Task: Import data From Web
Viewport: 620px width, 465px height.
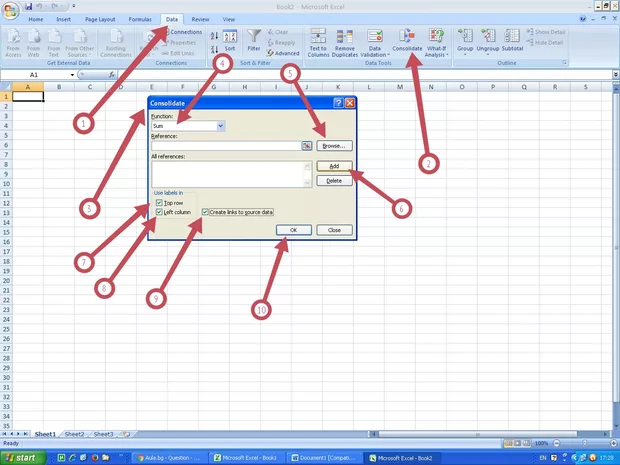Action: coord(34,43)
